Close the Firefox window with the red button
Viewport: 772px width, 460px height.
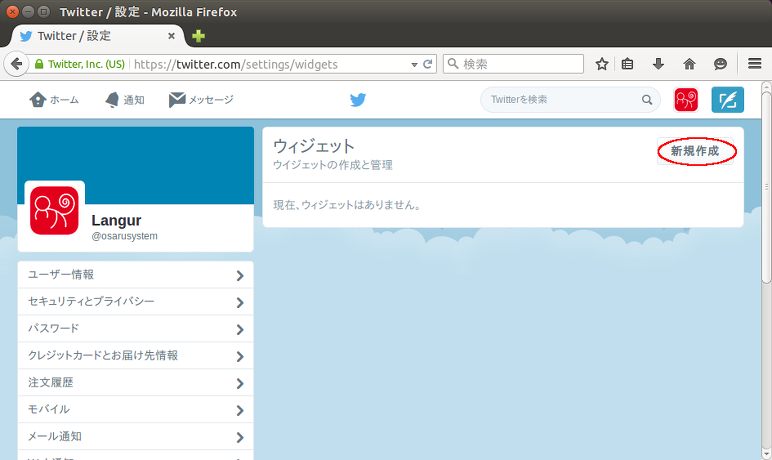tap(13, 11)
